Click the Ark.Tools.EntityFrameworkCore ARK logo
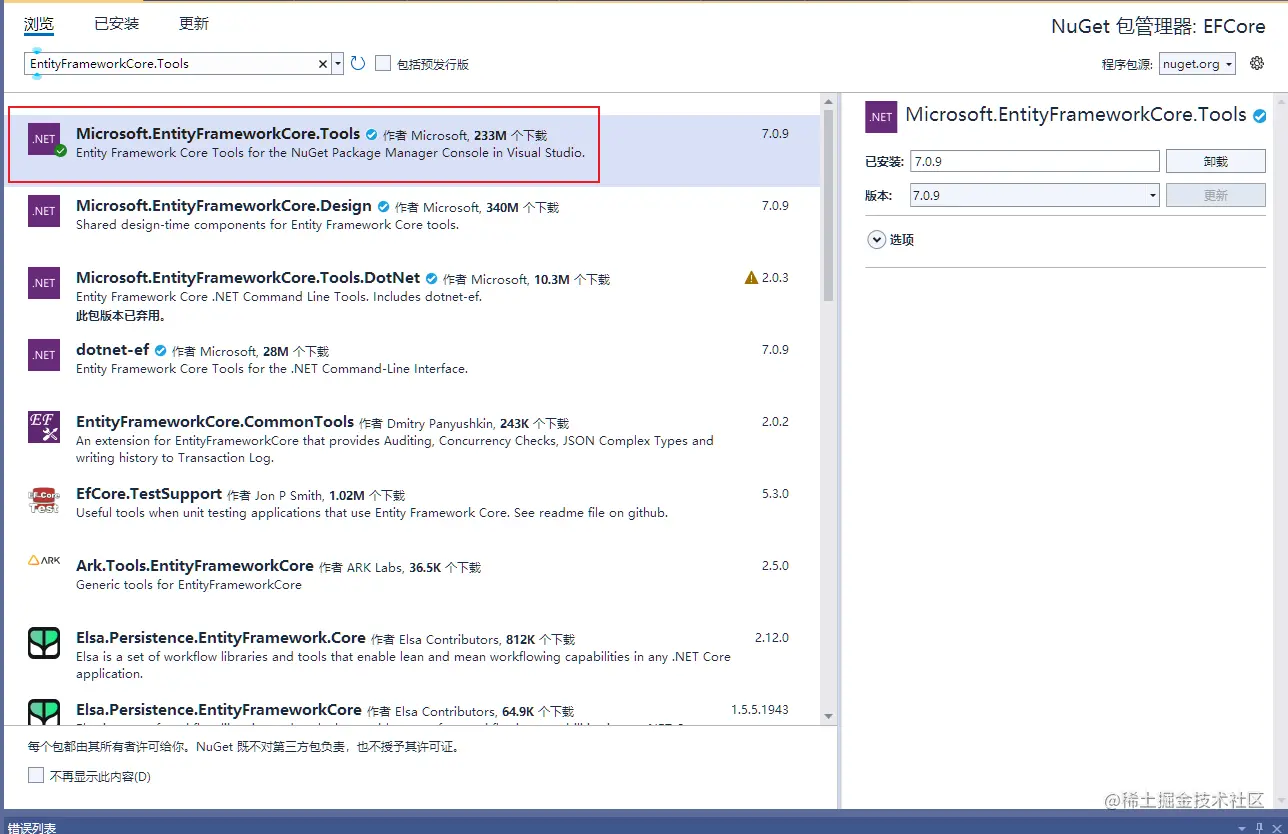 coord(44,561)
